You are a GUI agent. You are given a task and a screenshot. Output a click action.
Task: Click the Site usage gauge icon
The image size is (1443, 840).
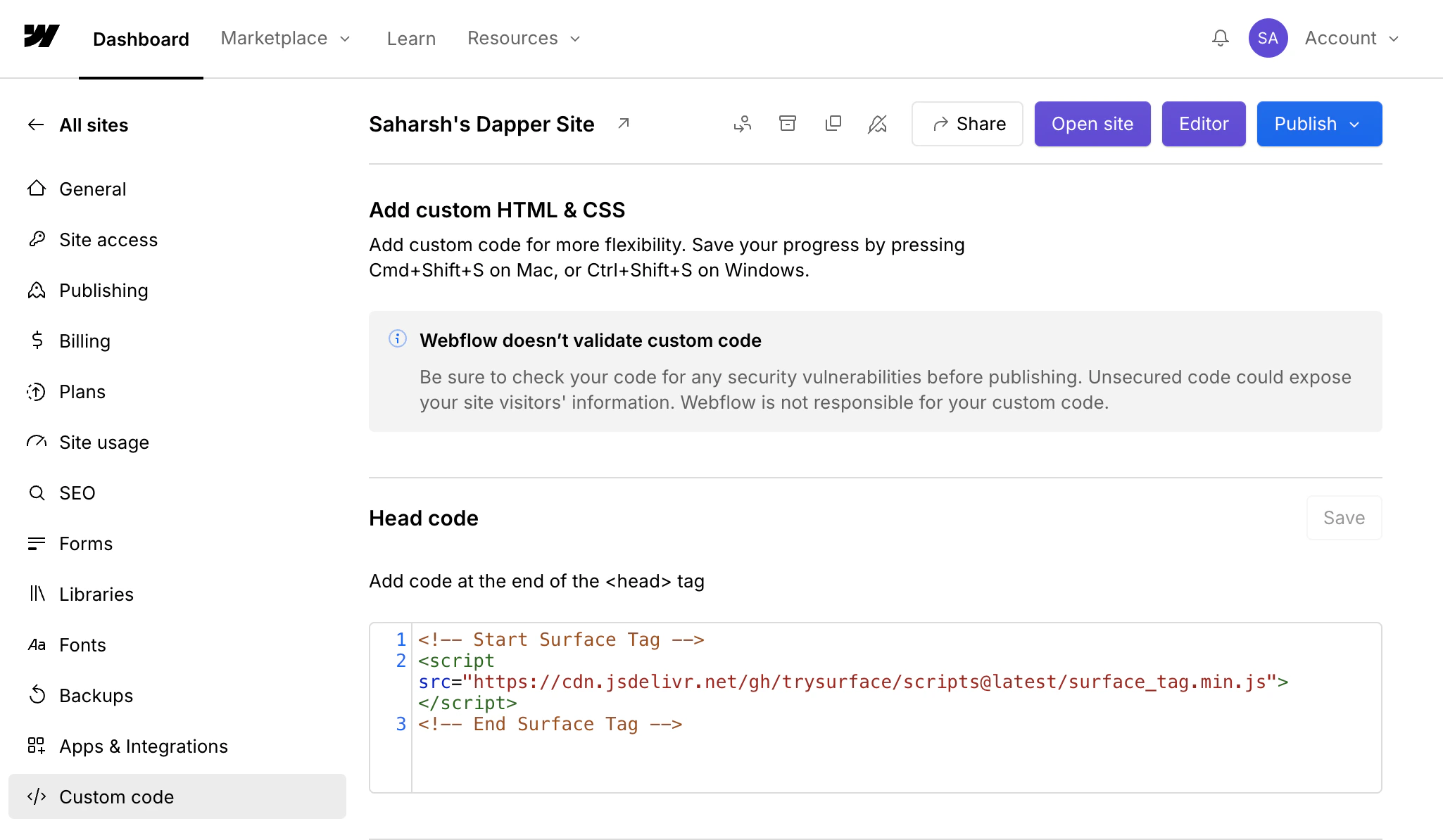tap(37, 442)
